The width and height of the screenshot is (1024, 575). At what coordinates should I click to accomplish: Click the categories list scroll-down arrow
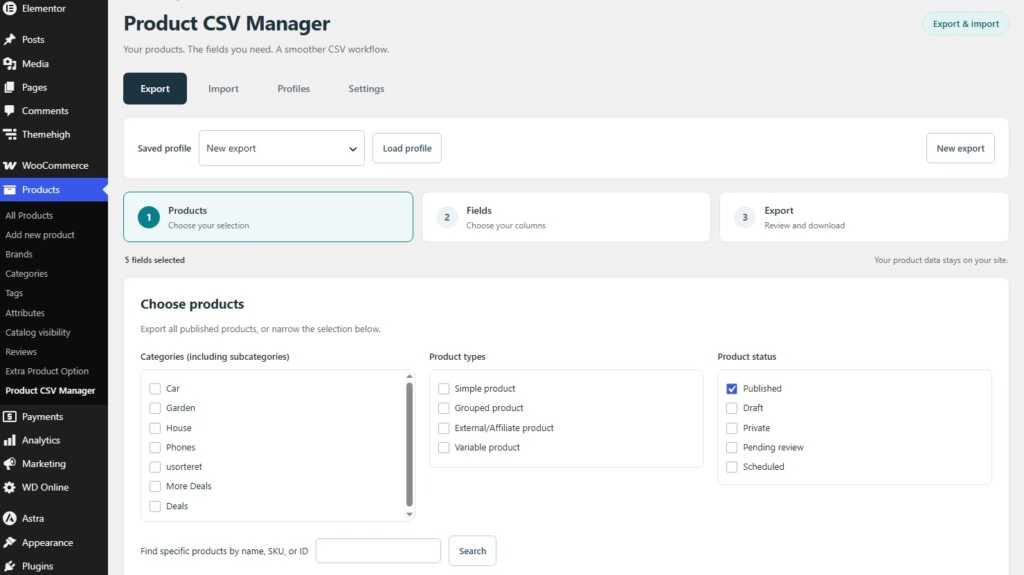[x=409, y=515]
